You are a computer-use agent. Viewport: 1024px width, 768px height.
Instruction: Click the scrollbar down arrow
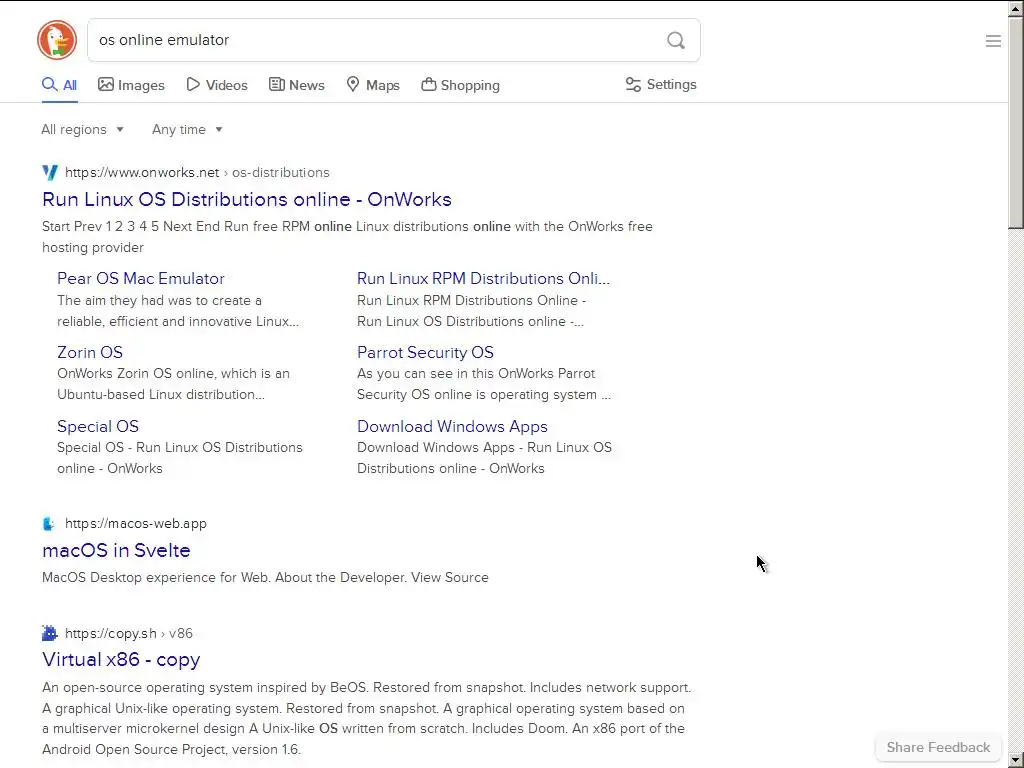tap(1016, 760)
